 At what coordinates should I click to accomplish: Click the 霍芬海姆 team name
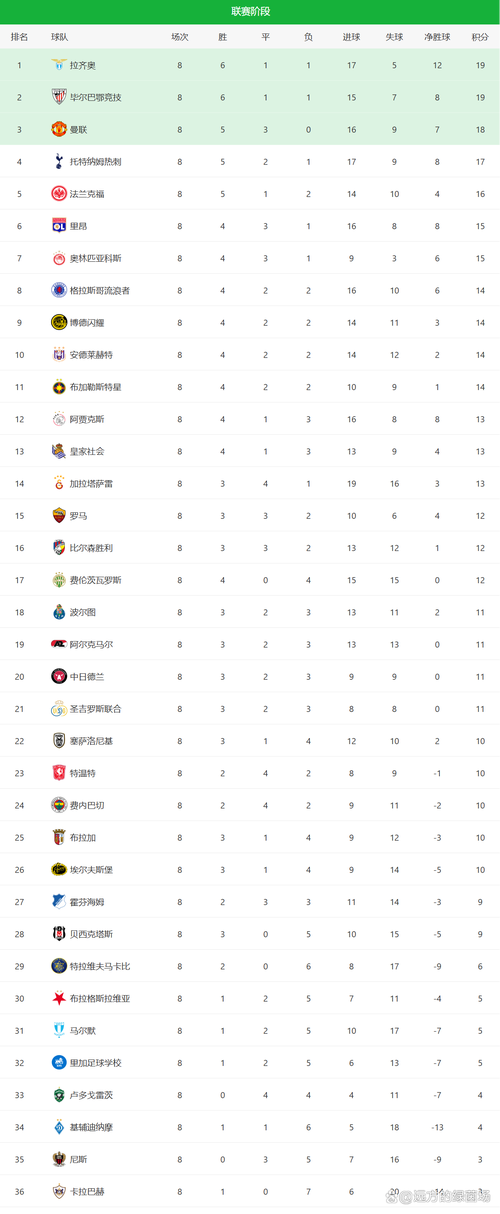click(x=85, y=901)
